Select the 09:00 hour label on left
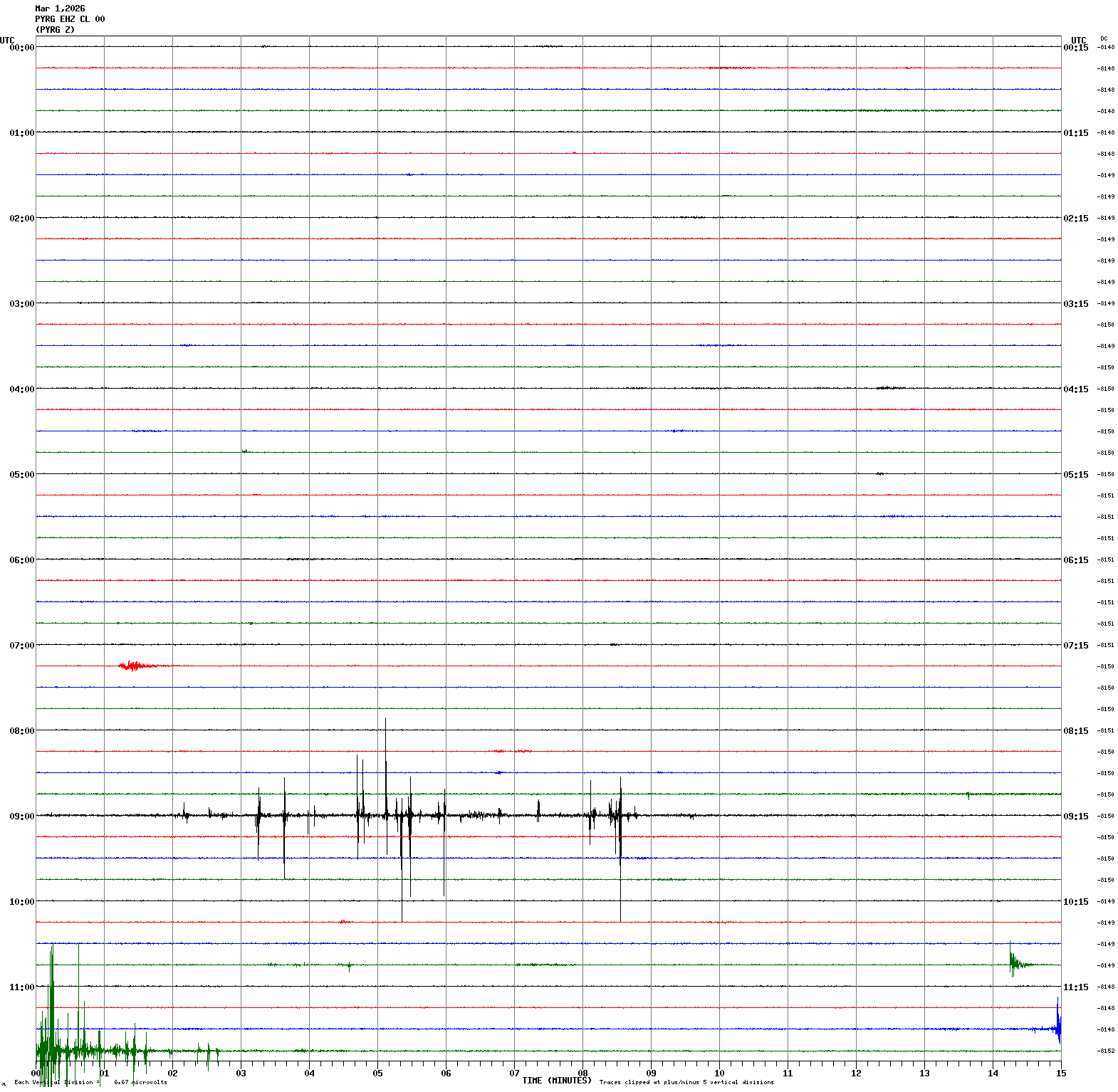The height and width of the screenshot is (1092, 1118). coord(21,817)
